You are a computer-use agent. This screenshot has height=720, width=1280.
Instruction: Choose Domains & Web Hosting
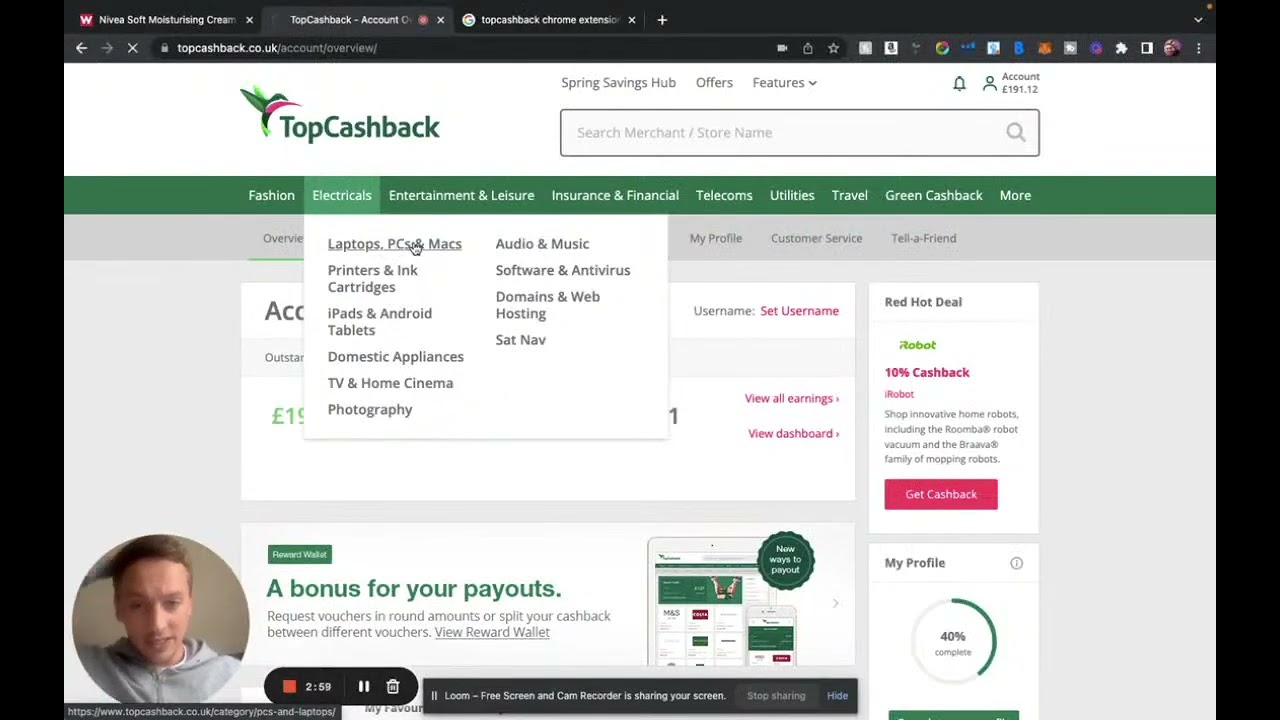[x=547, y=305]
